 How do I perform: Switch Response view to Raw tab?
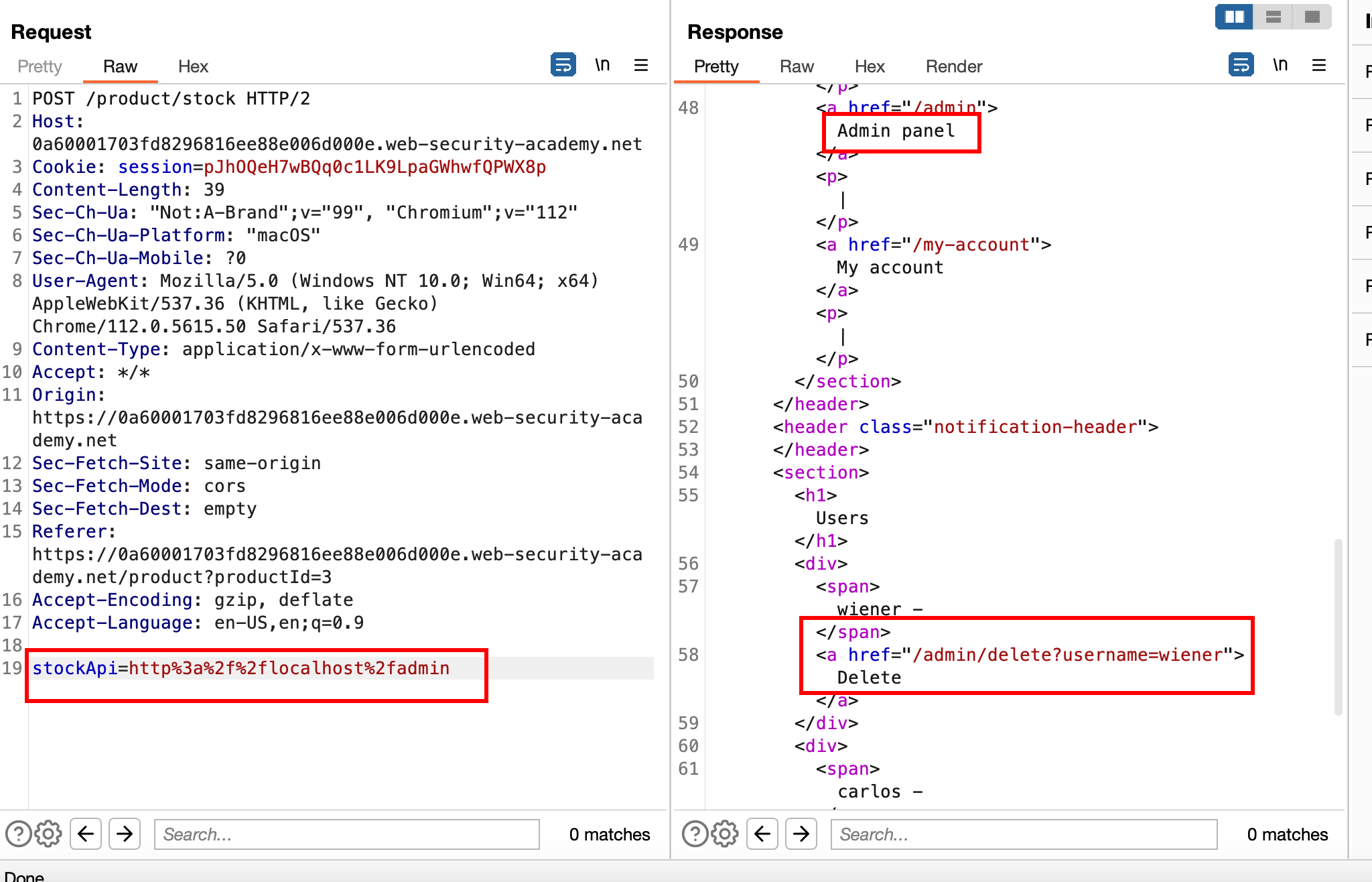(797, 66)
